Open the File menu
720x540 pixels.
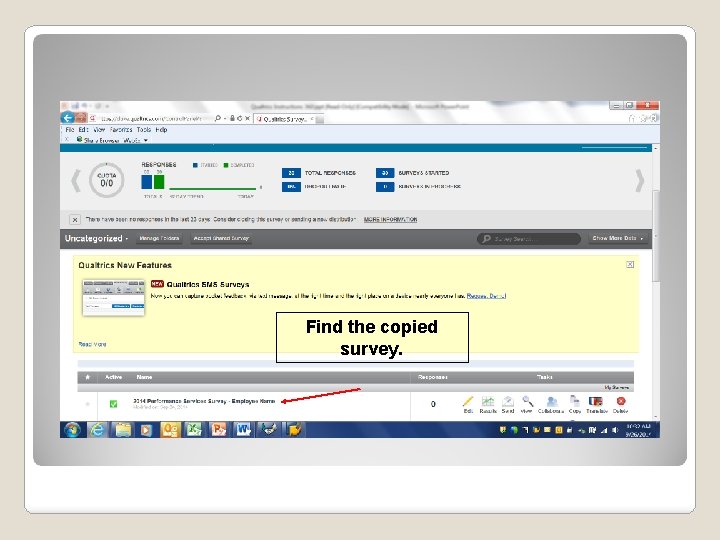click(70, 130)
